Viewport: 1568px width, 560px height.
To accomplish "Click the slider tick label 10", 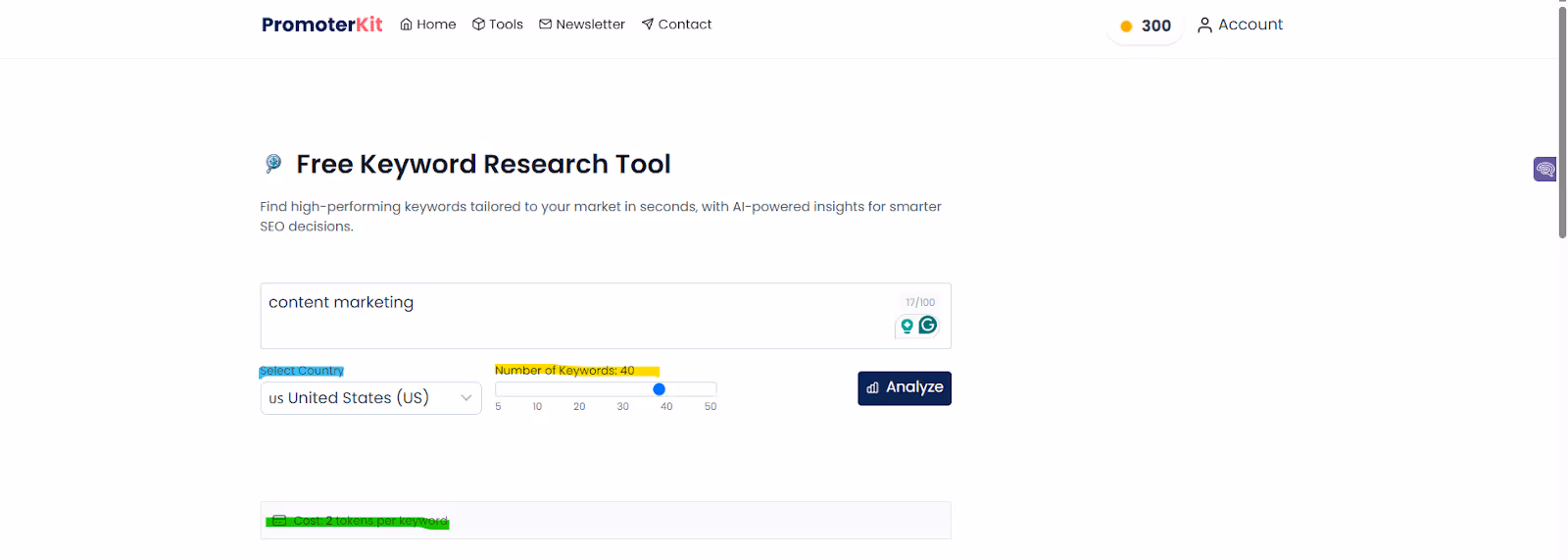I will tap(537, 406).
